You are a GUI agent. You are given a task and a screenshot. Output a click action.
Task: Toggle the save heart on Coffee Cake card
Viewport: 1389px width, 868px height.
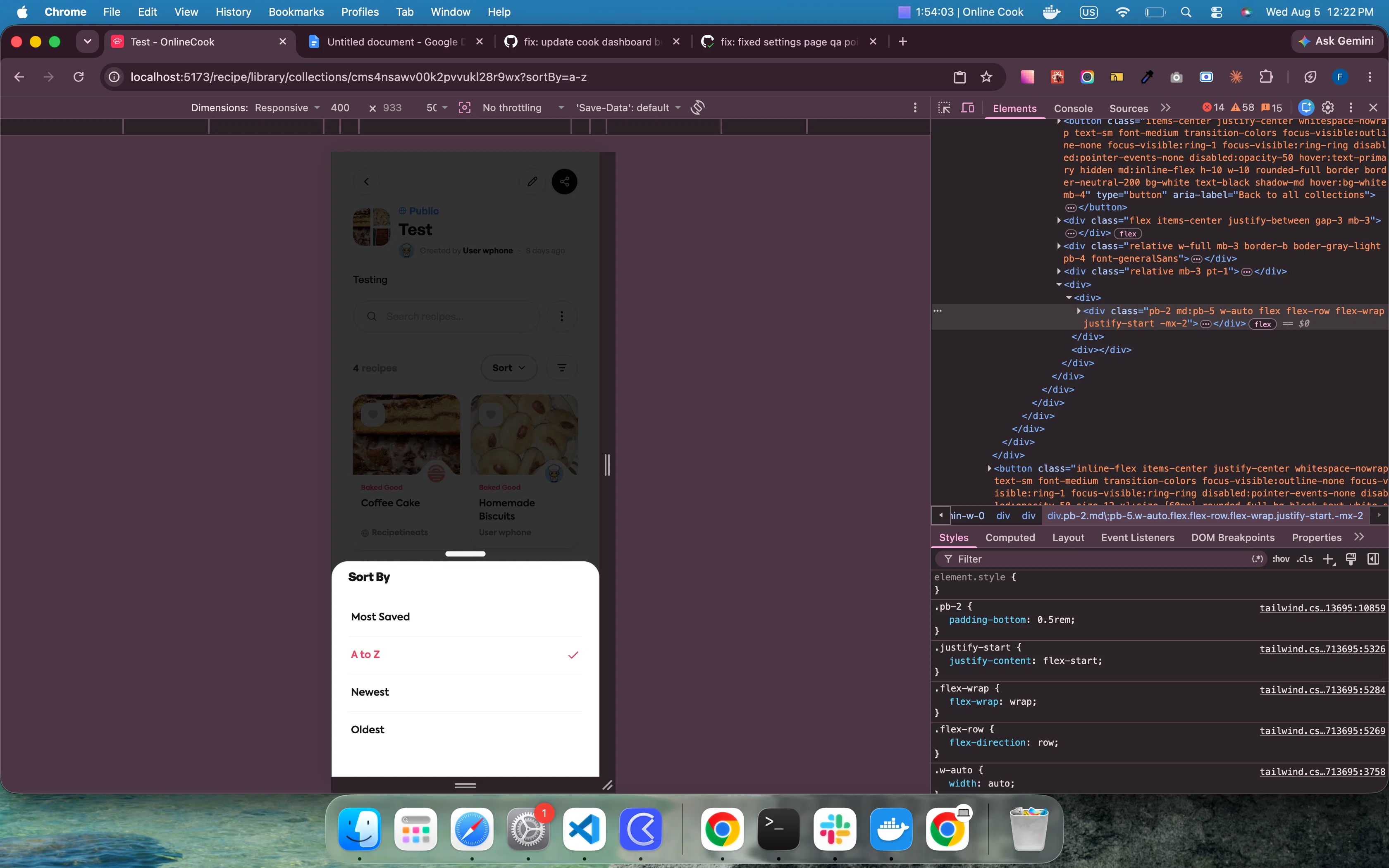(x=373, y=415)
